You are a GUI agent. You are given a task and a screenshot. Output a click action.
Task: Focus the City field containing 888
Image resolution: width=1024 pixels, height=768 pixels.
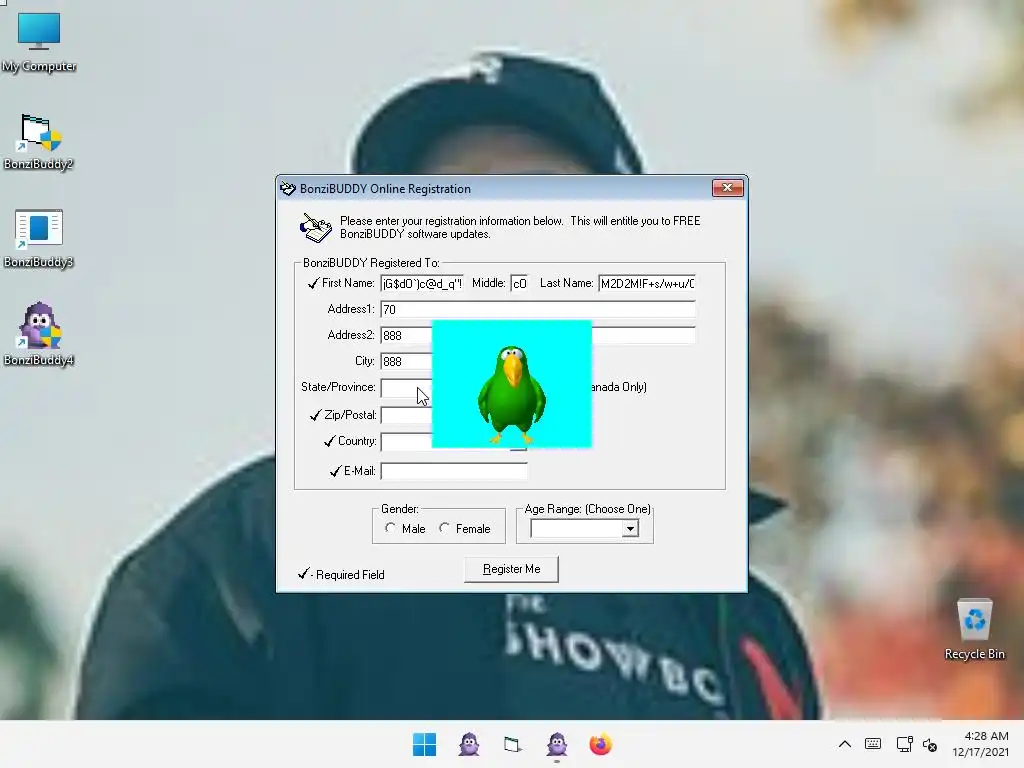pos(406,361)
